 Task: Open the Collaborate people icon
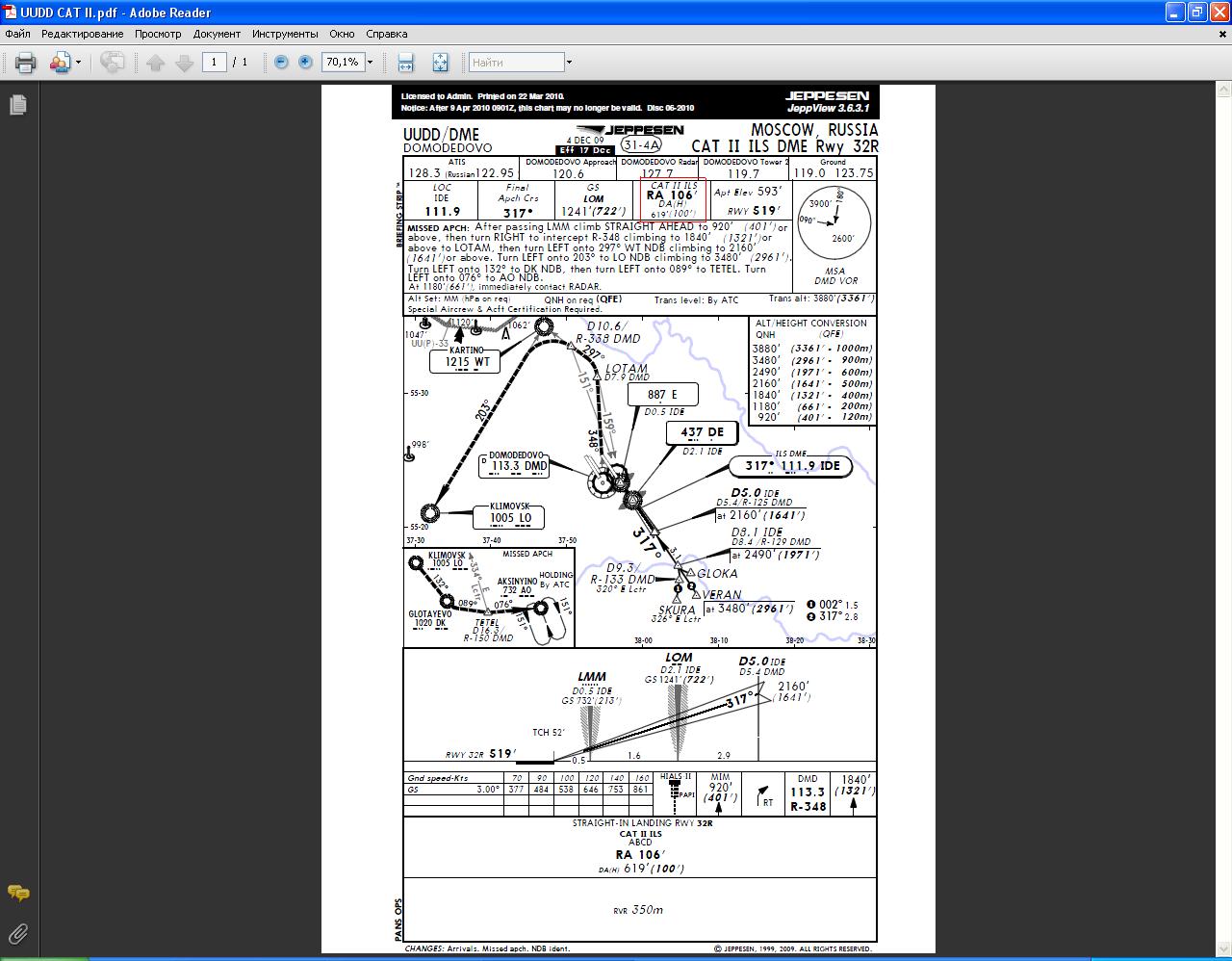(59, 63)
